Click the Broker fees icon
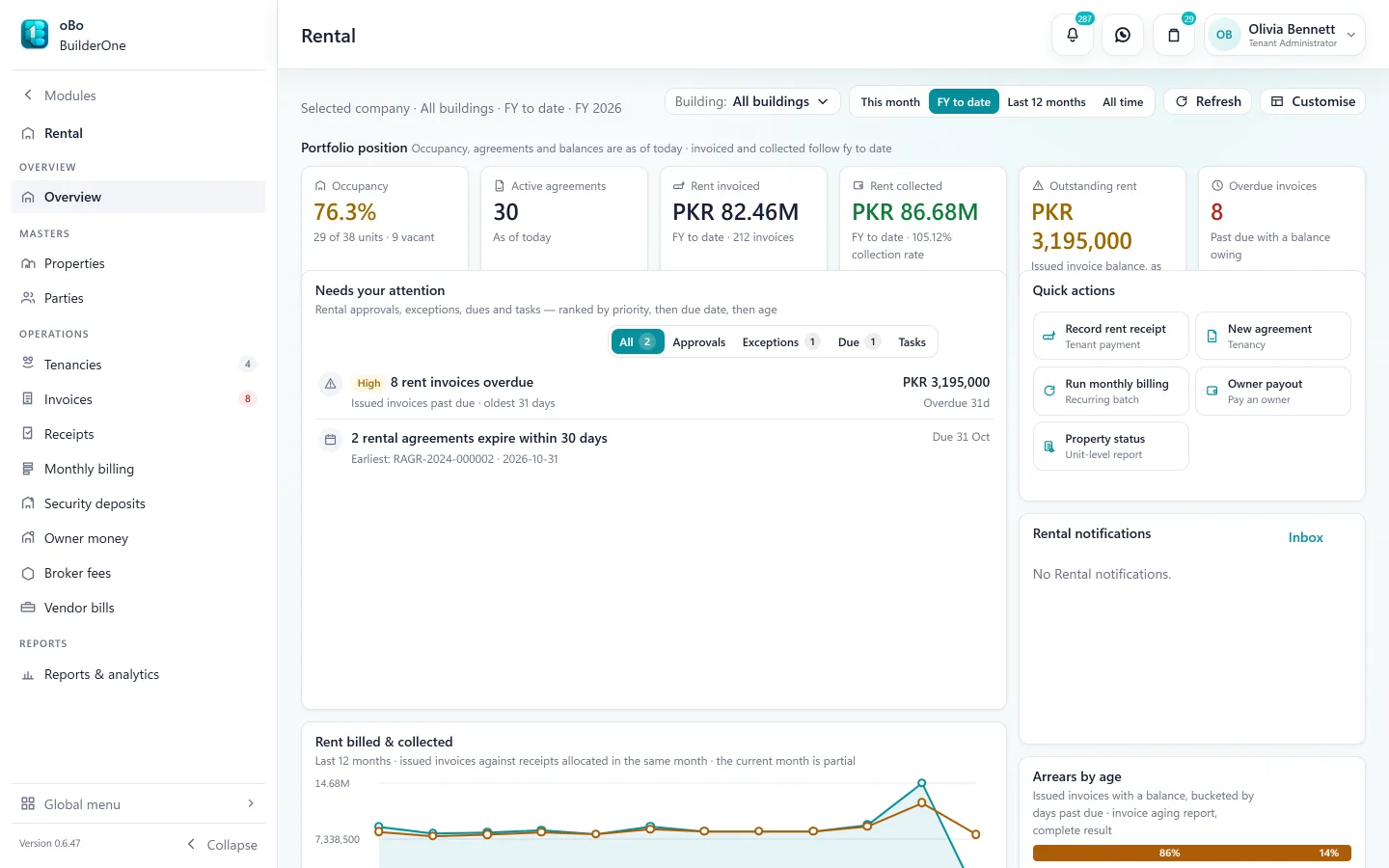Viewport: 1389px width, 868px height. [x=28, y=573]
